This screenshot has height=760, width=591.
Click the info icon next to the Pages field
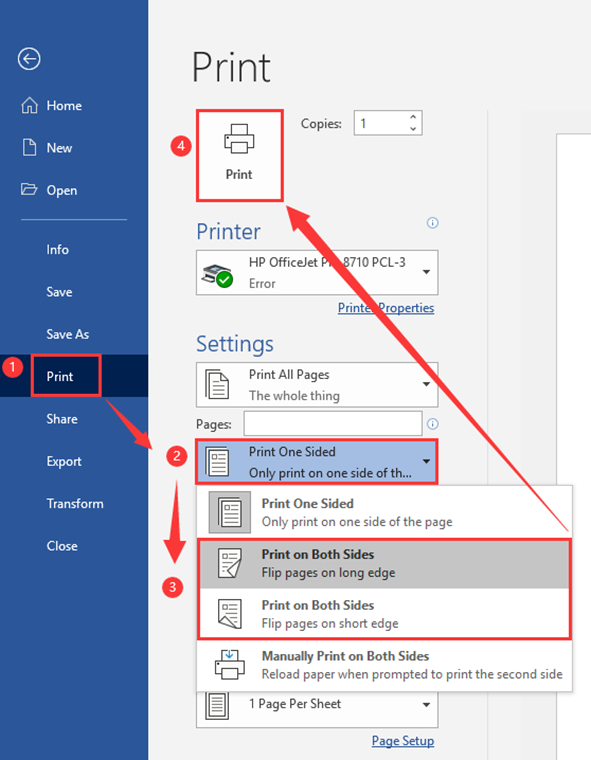tap(432, 424)
